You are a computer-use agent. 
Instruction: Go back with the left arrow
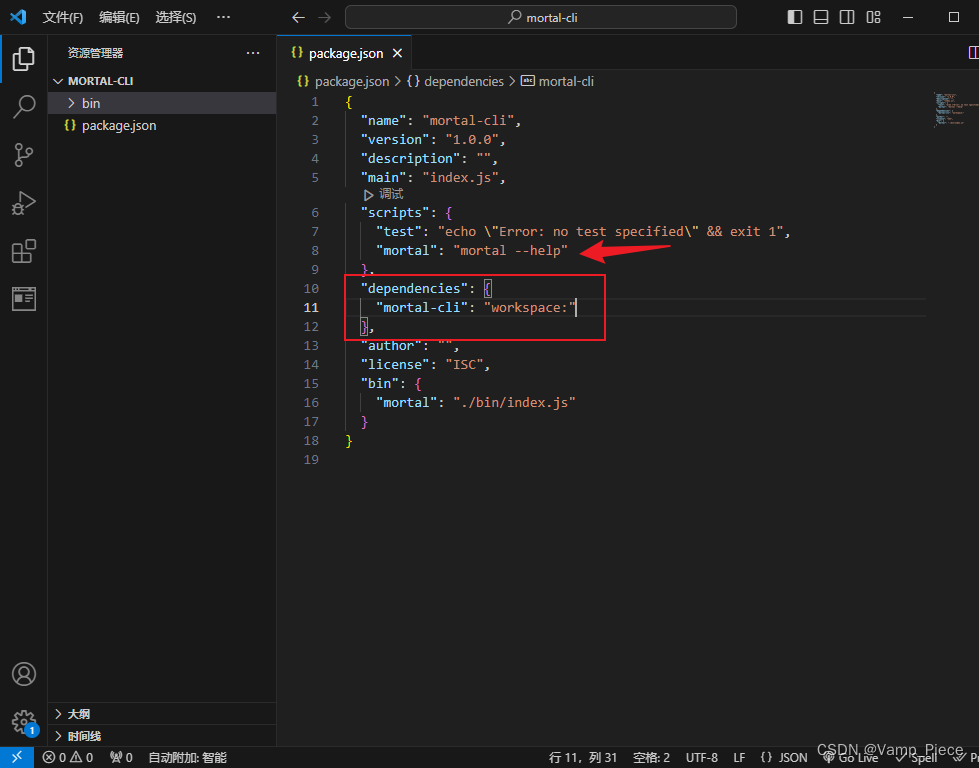pos(298,17)
